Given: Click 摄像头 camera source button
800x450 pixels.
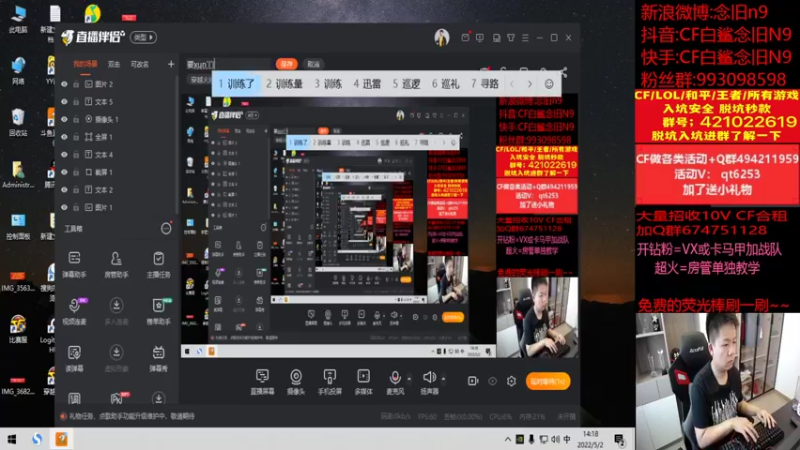Looking at the screenshot, I should pos(296,382).
